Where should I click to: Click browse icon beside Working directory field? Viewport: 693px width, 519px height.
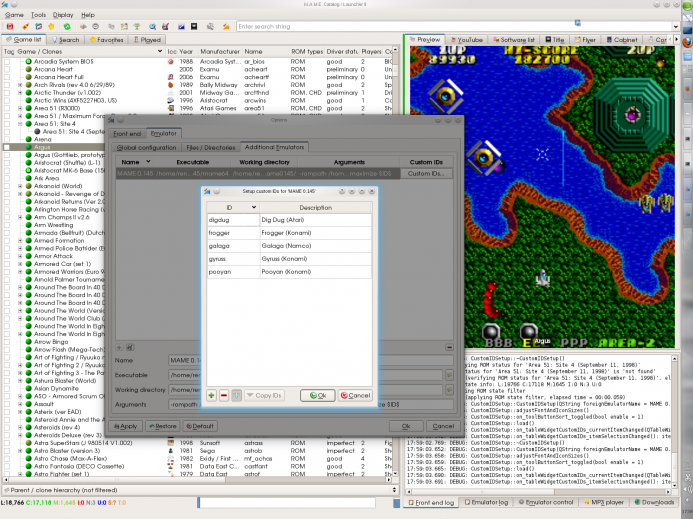click(449, 389)
